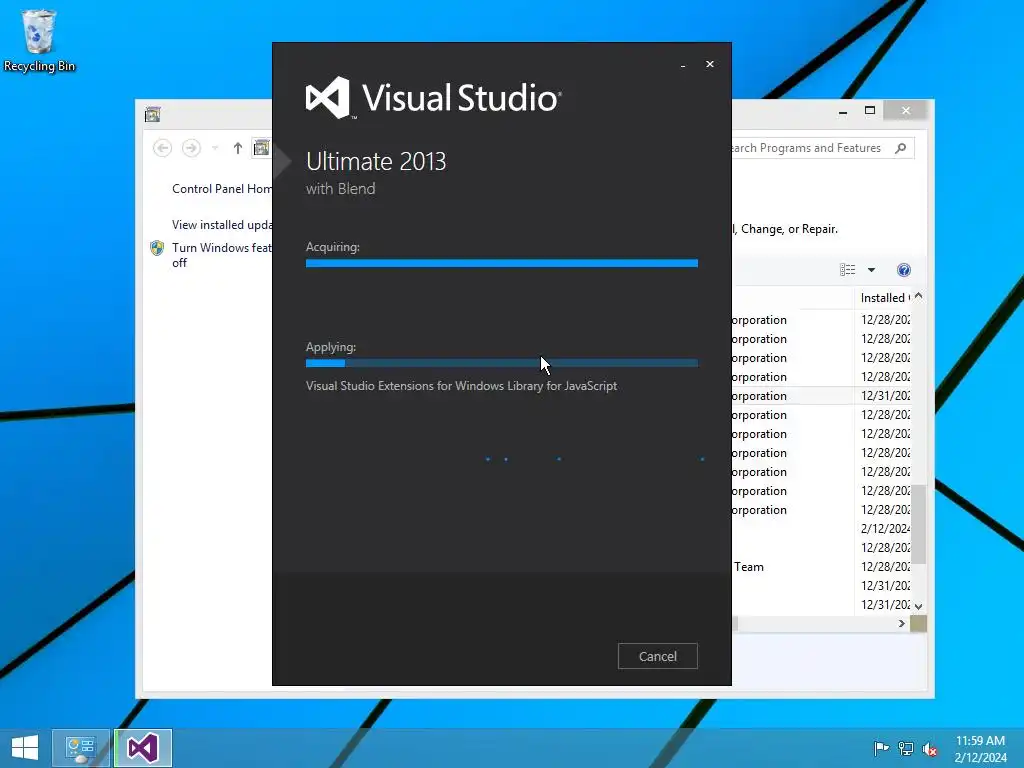Open the clock showing 11:59 AM
1024x768 pixels.
pos(980,748)
